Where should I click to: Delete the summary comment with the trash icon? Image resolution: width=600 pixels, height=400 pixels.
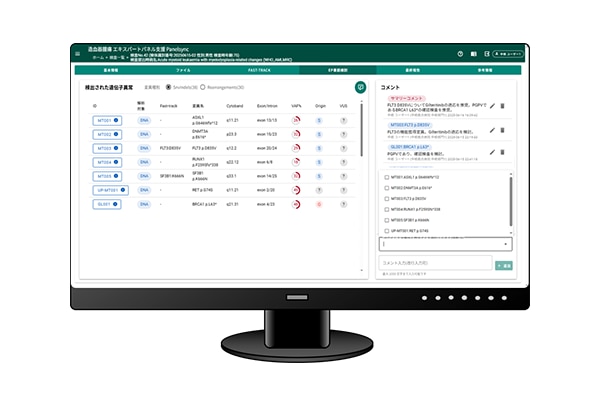tap(503, 105)
